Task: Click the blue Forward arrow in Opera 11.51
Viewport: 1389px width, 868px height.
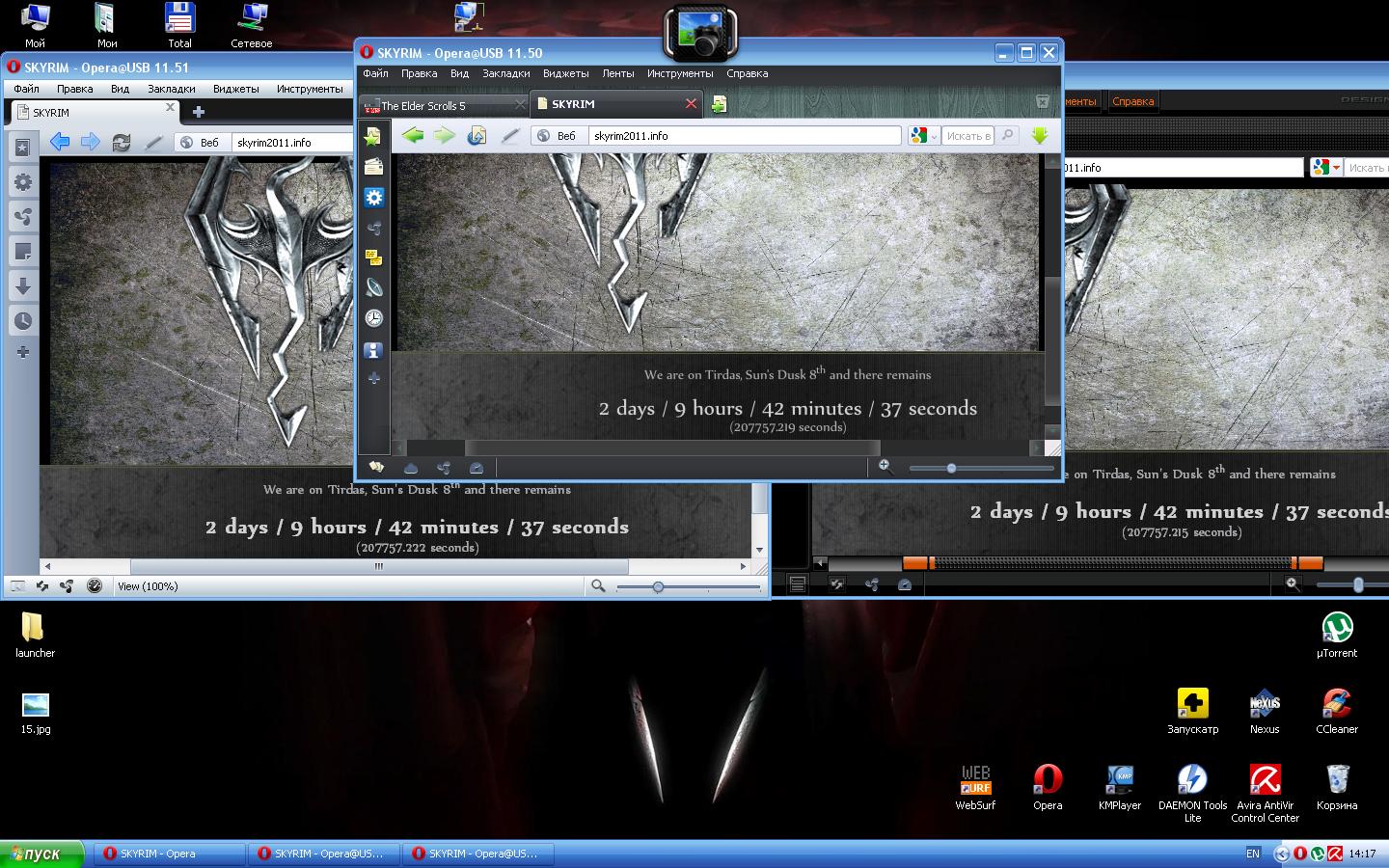Action: (x=91, y=142)
